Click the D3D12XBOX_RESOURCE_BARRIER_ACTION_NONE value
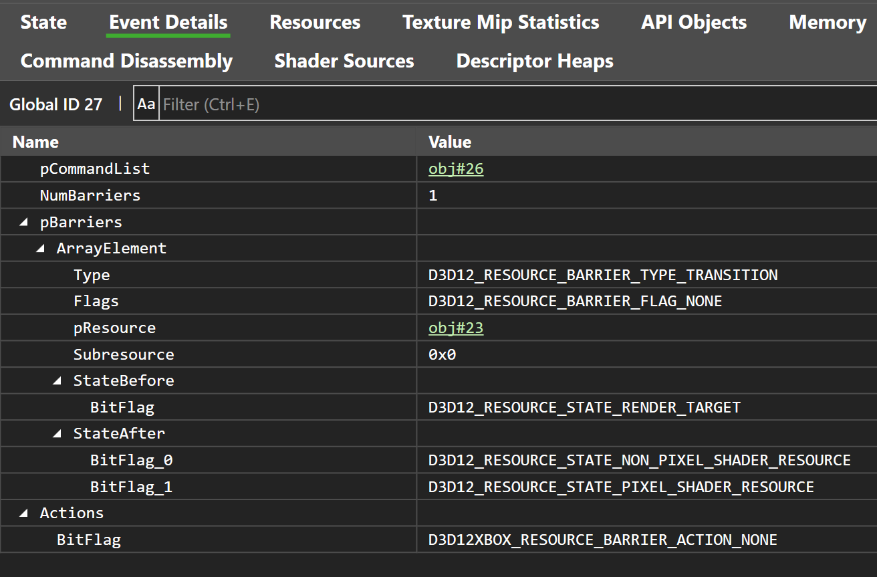877x577 pixels. (603, 540)
